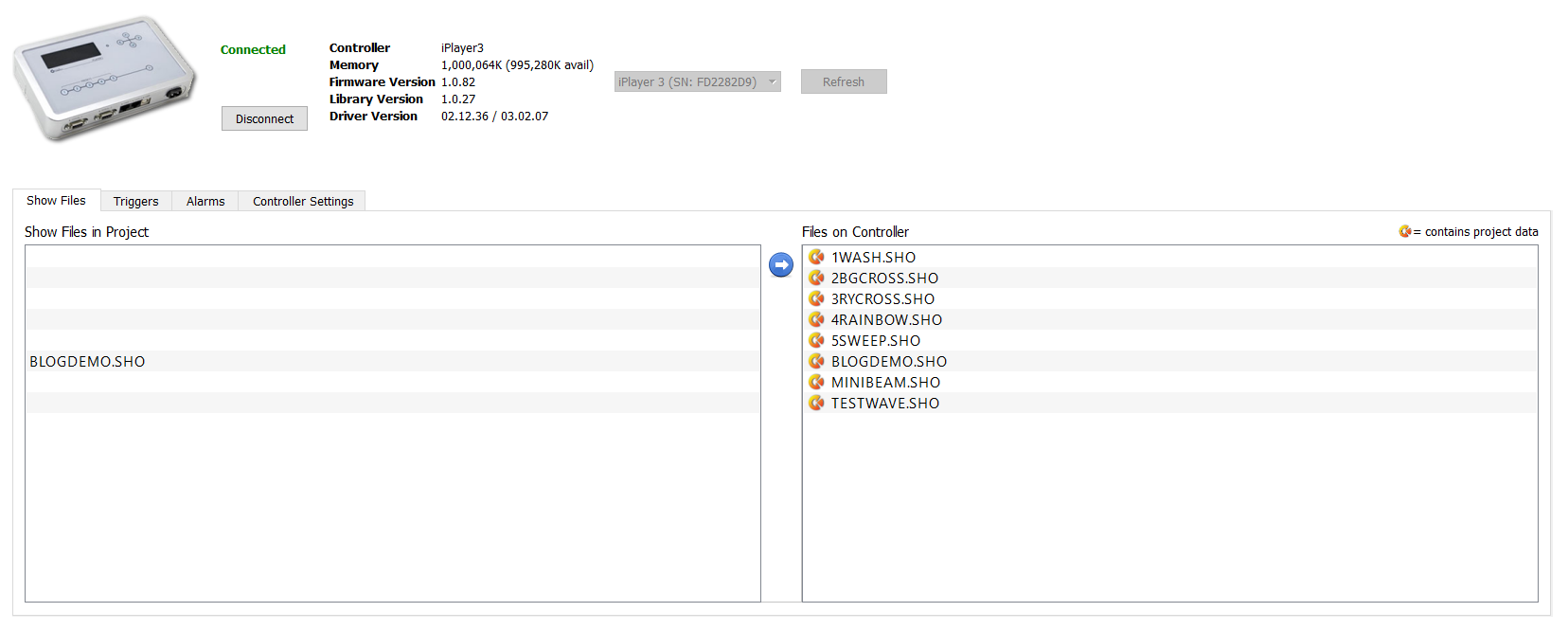Click the contains project data legend icon
Screen dimensions: 1568x630
pos(1404,231)
